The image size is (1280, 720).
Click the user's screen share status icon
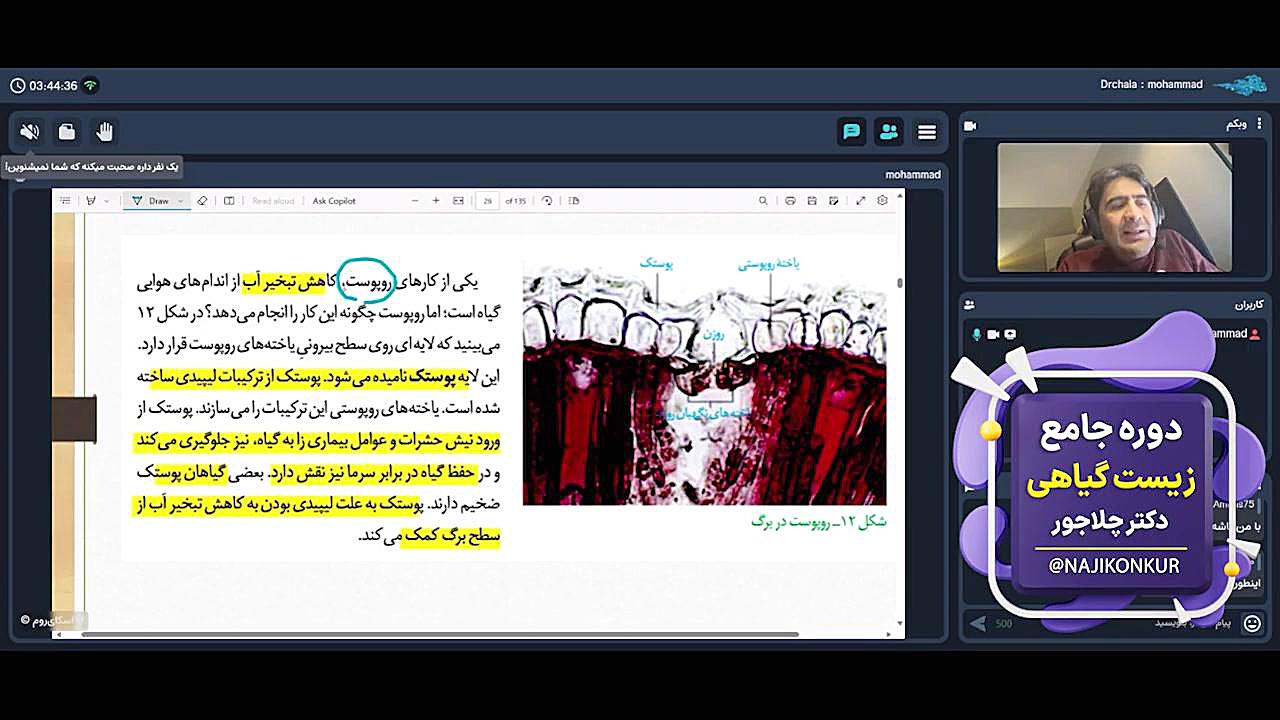pos(1010,334)
